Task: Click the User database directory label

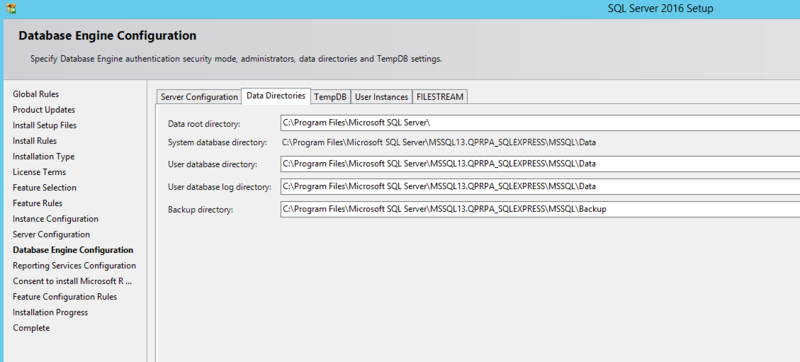Action: [x=212, y=165]
